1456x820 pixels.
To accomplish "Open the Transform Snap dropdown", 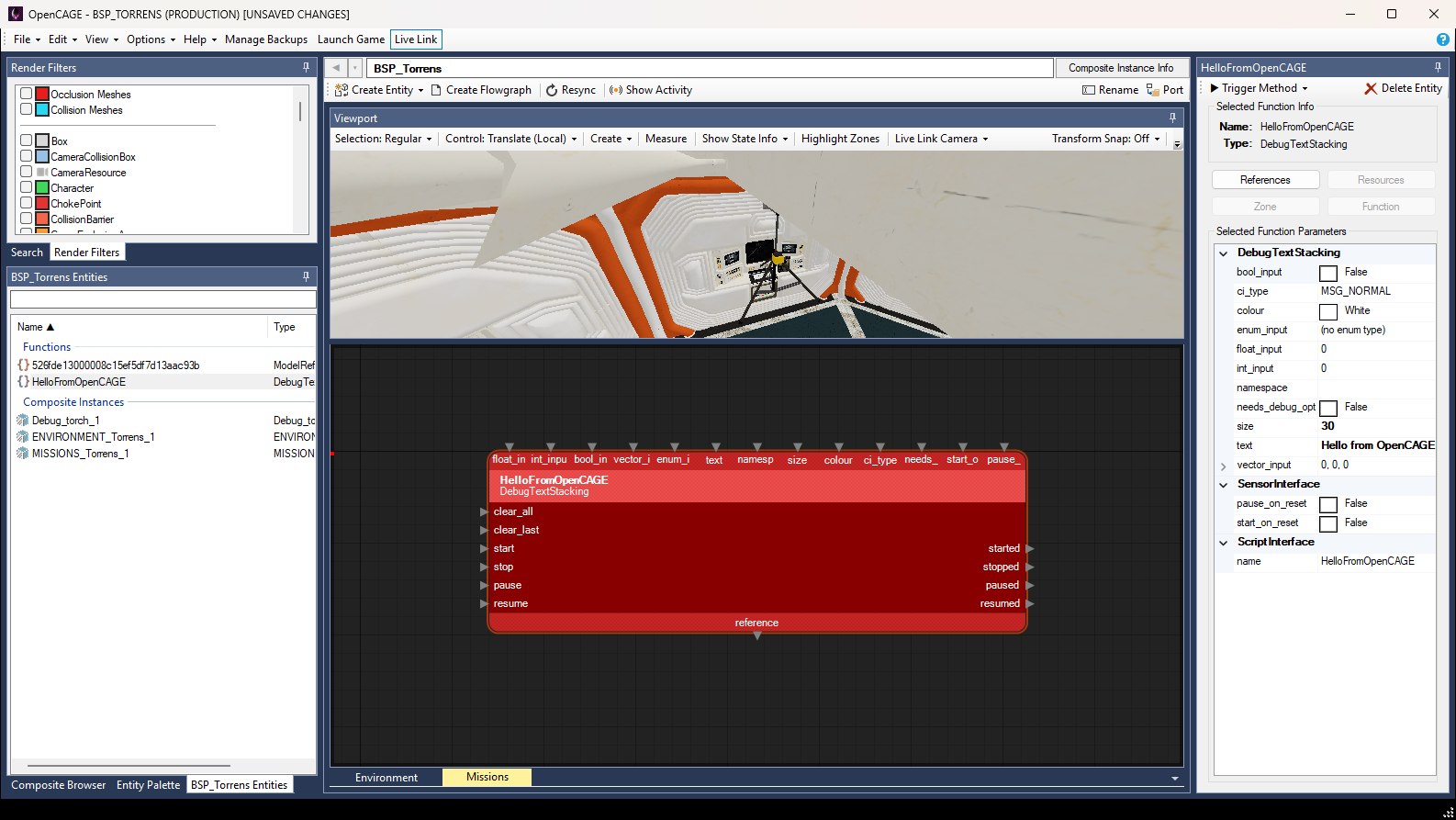I will [1106, 139].
